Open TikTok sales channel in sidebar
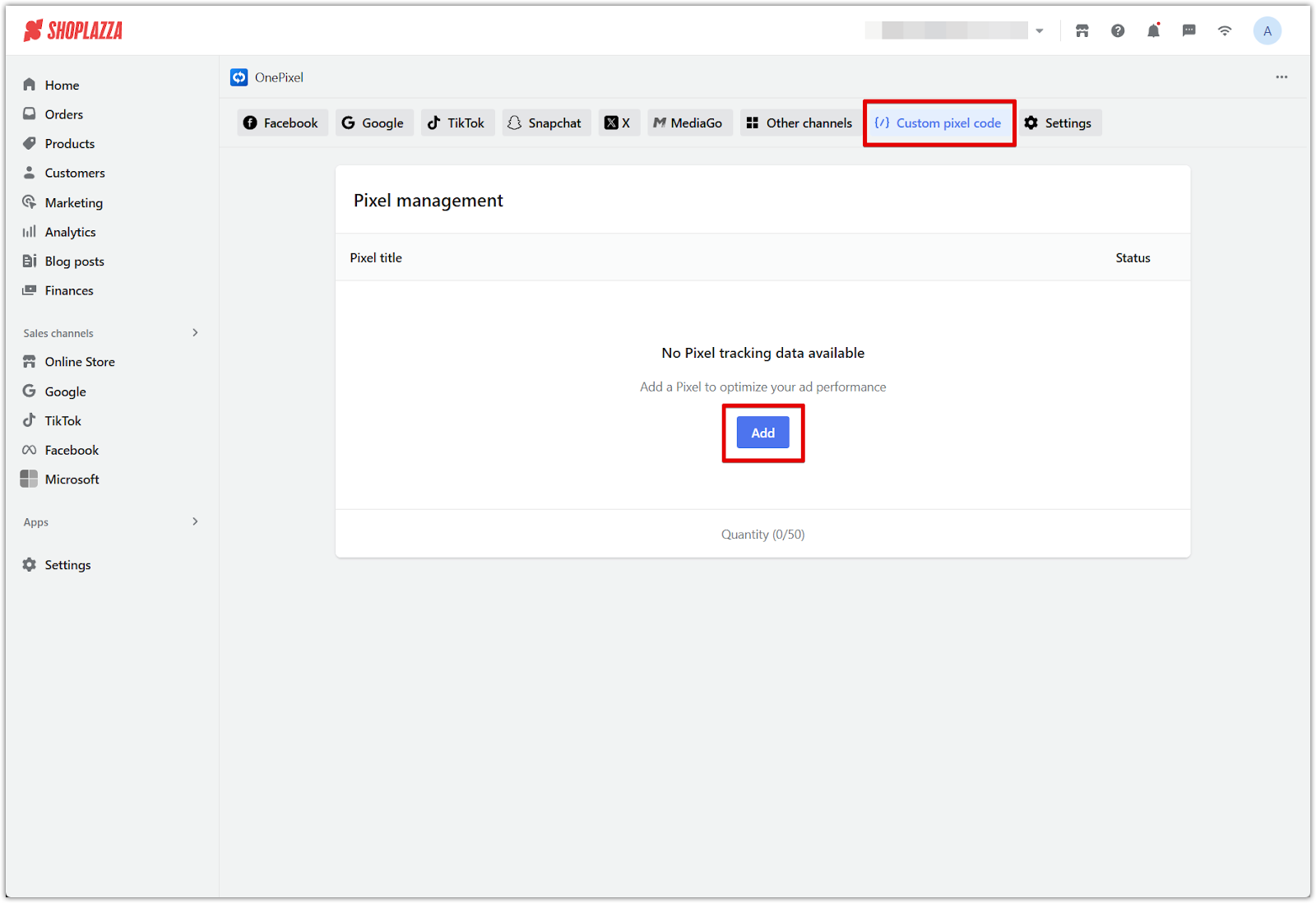This screenshot has width=1316, height=903. click(63, 421)
